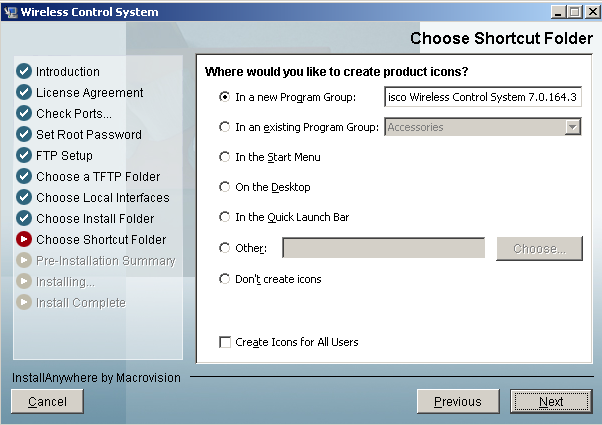Screen dimensions: 602x425
Task: Select the 'In a new Program Group' option
Action: (x=224, y=97)
